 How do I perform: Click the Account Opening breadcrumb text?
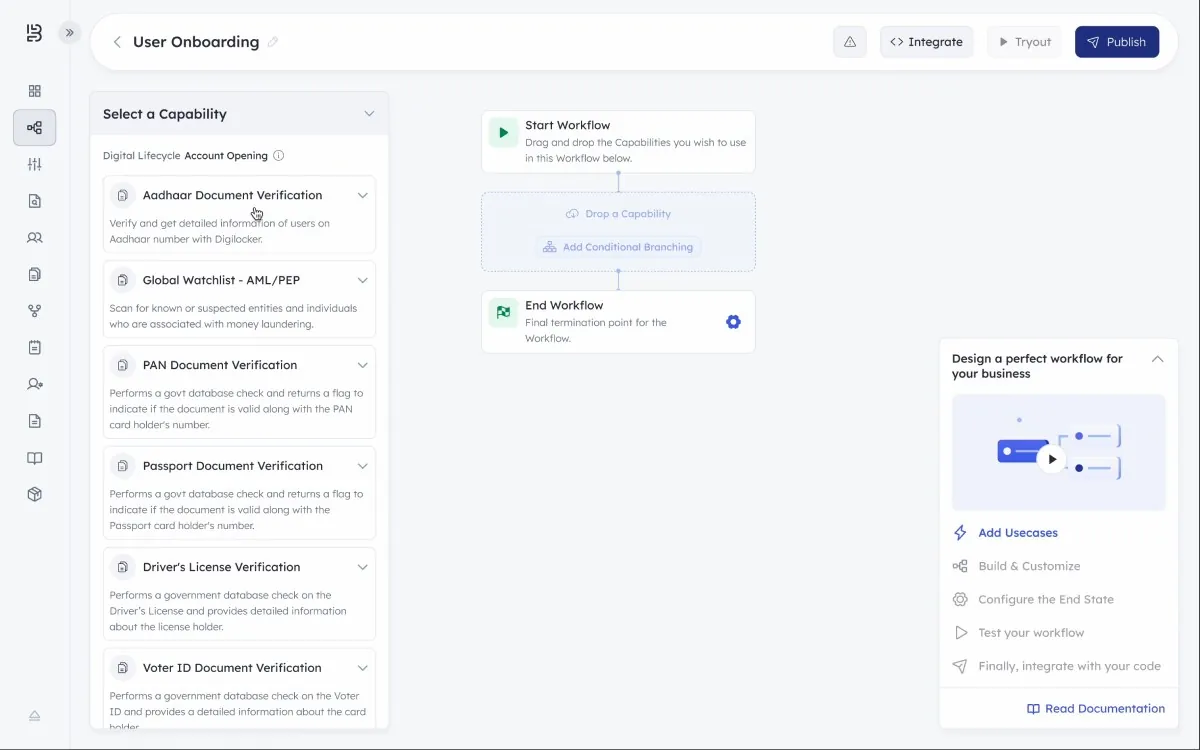click(x=226, y=156)
